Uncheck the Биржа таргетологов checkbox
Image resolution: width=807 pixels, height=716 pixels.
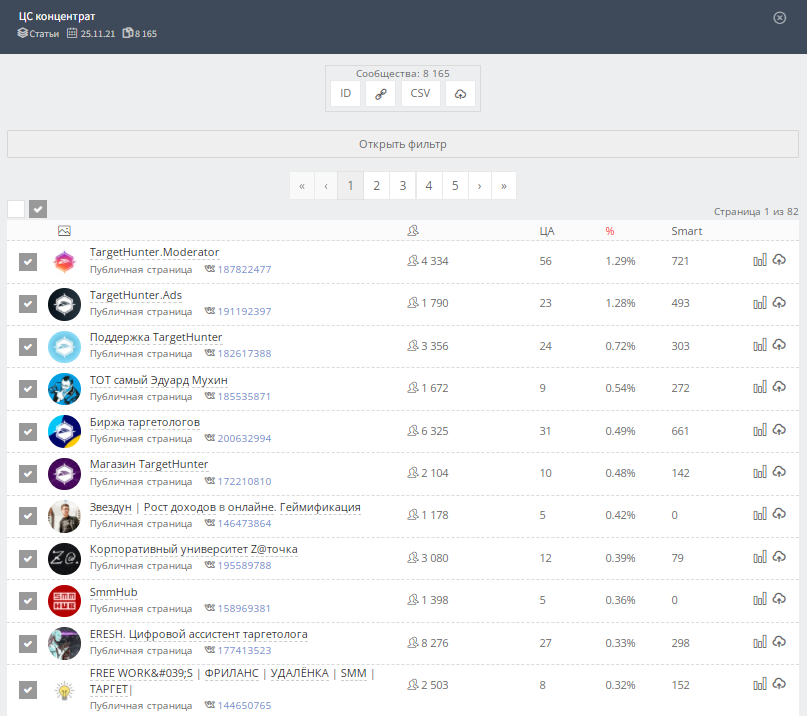pyautogui.click(x=28, y=431)
